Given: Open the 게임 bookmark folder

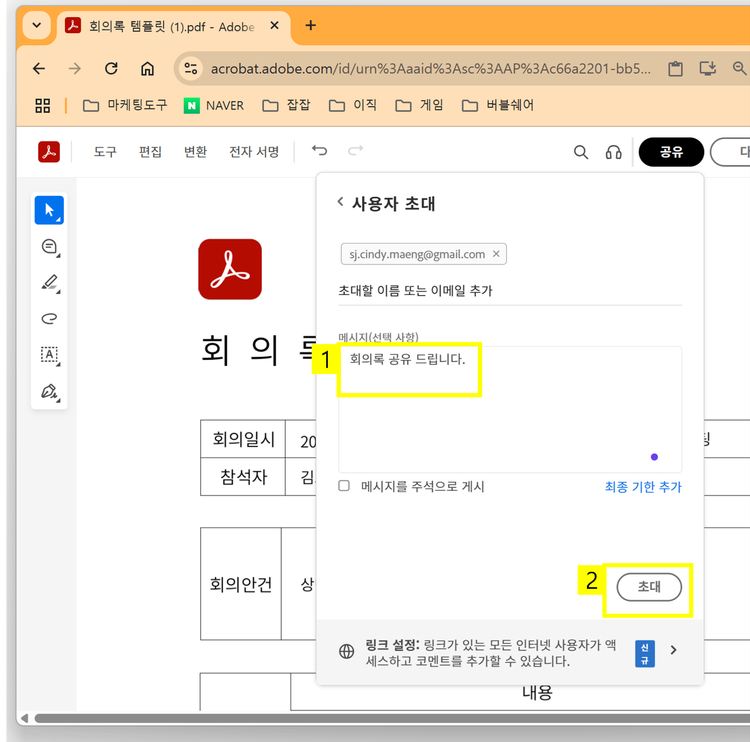Looking at the screenshot, I should pyautogui.click(x=419, y=105).
